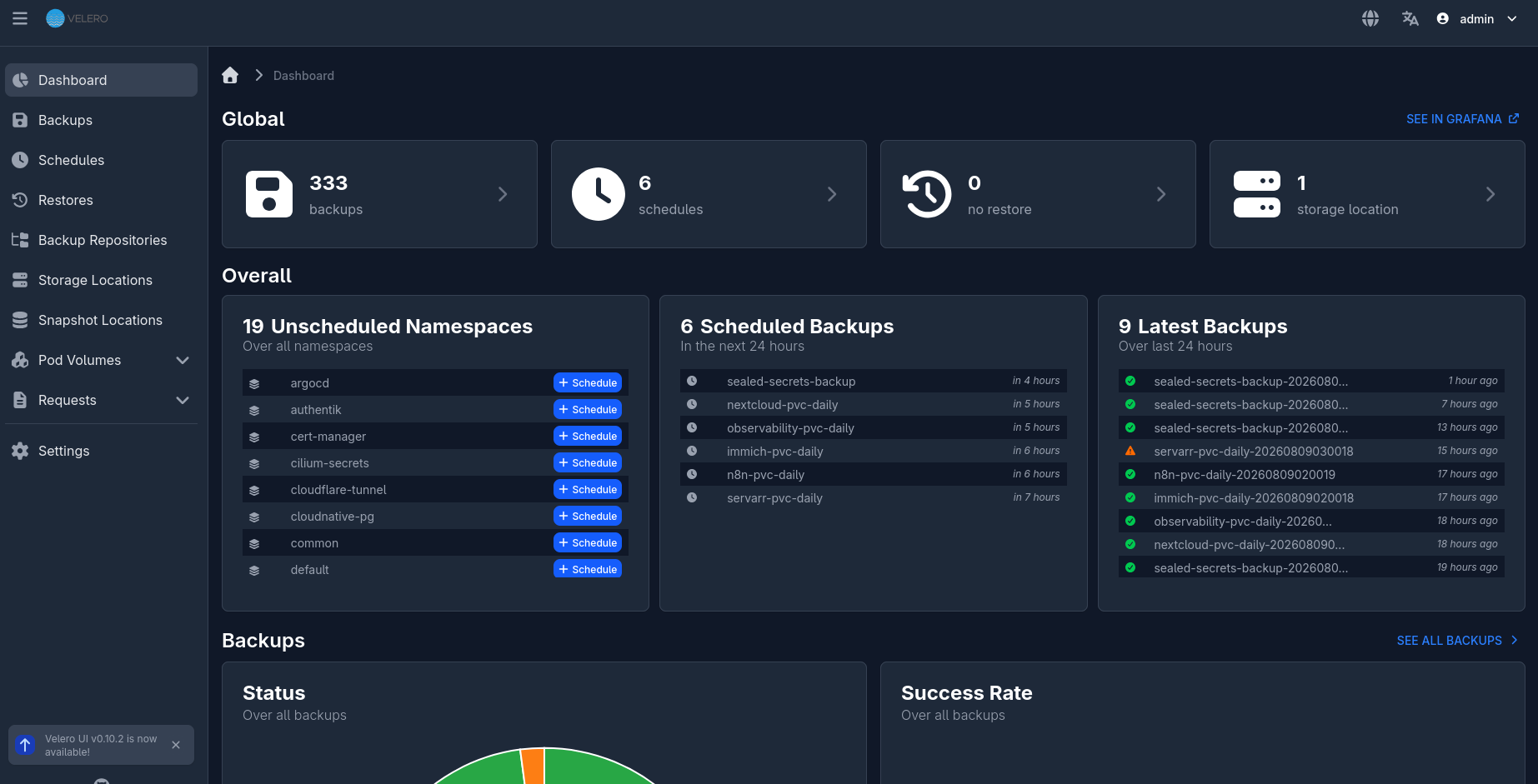Click success icon for the 1 hour ago backup
Image resolution: width=1538 pixels, height=784 pixels.
(x=1130, y=381)
